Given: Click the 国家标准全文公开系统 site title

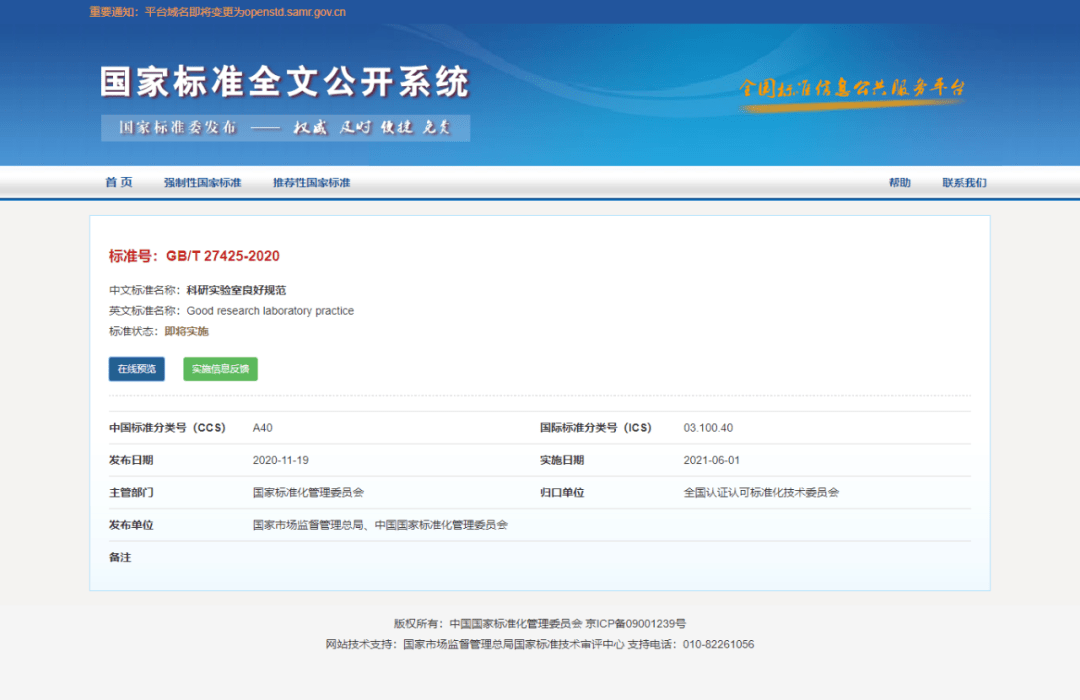Looking at the screenshot, I should coord(284,82).
